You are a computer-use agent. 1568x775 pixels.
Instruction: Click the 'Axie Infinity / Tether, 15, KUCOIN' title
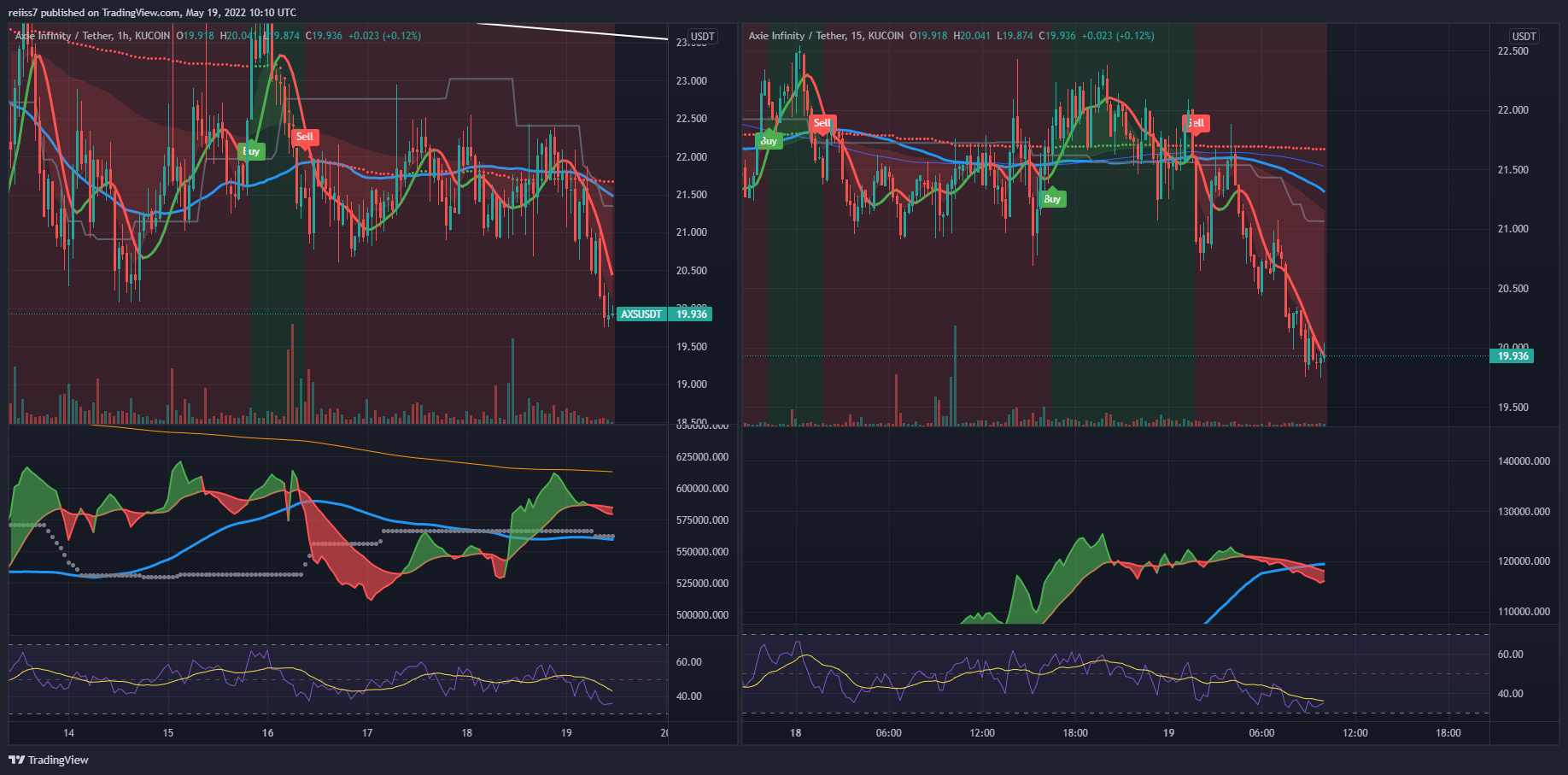[x=826, y=36]
